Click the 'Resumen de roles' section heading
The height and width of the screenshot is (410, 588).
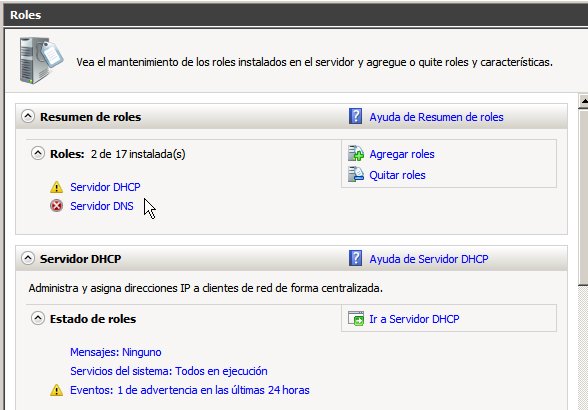90,117
